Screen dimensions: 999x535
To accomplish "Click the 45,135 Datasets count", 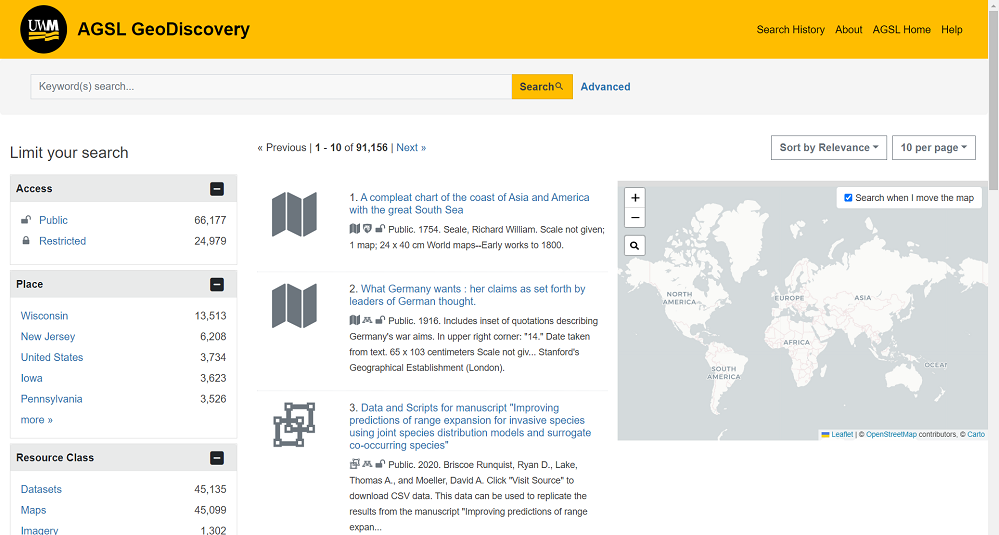I will click(x=210, y=489).
